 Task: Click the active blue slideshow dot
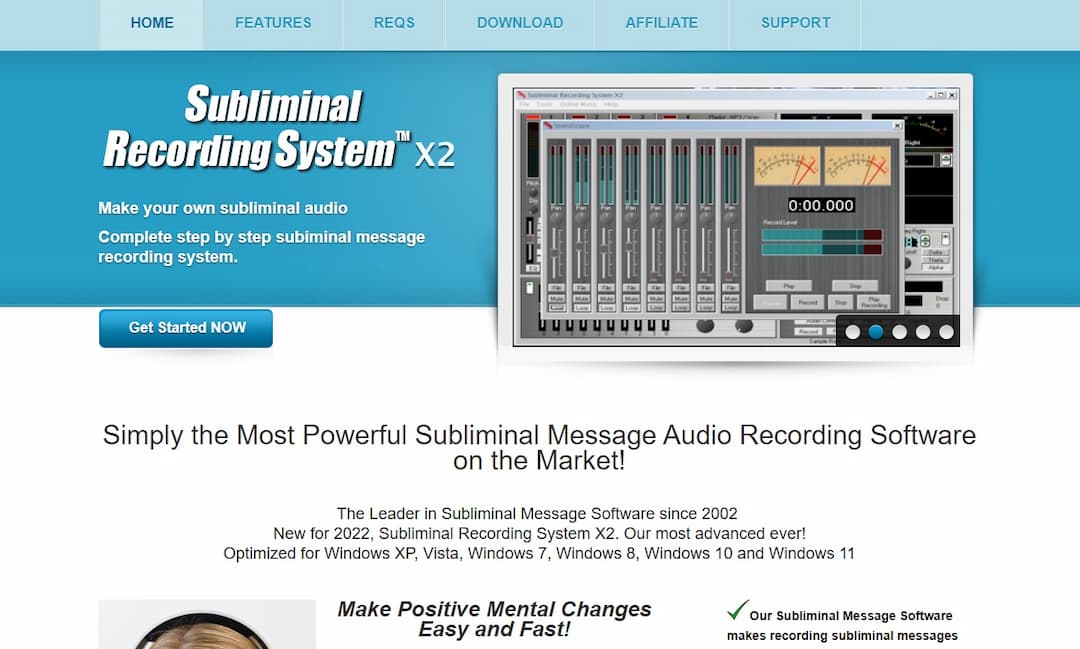876,332
